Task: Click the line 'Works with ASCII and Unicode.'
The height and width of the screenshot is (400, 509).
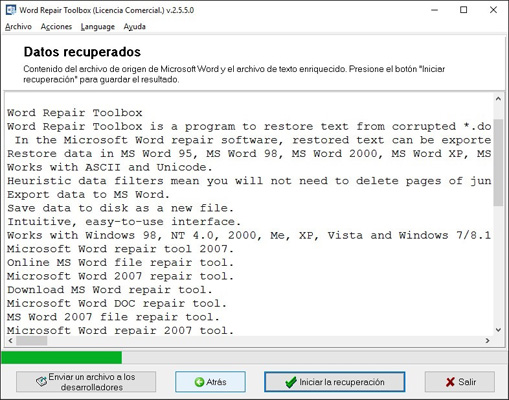Action: [x=110, y=167]
